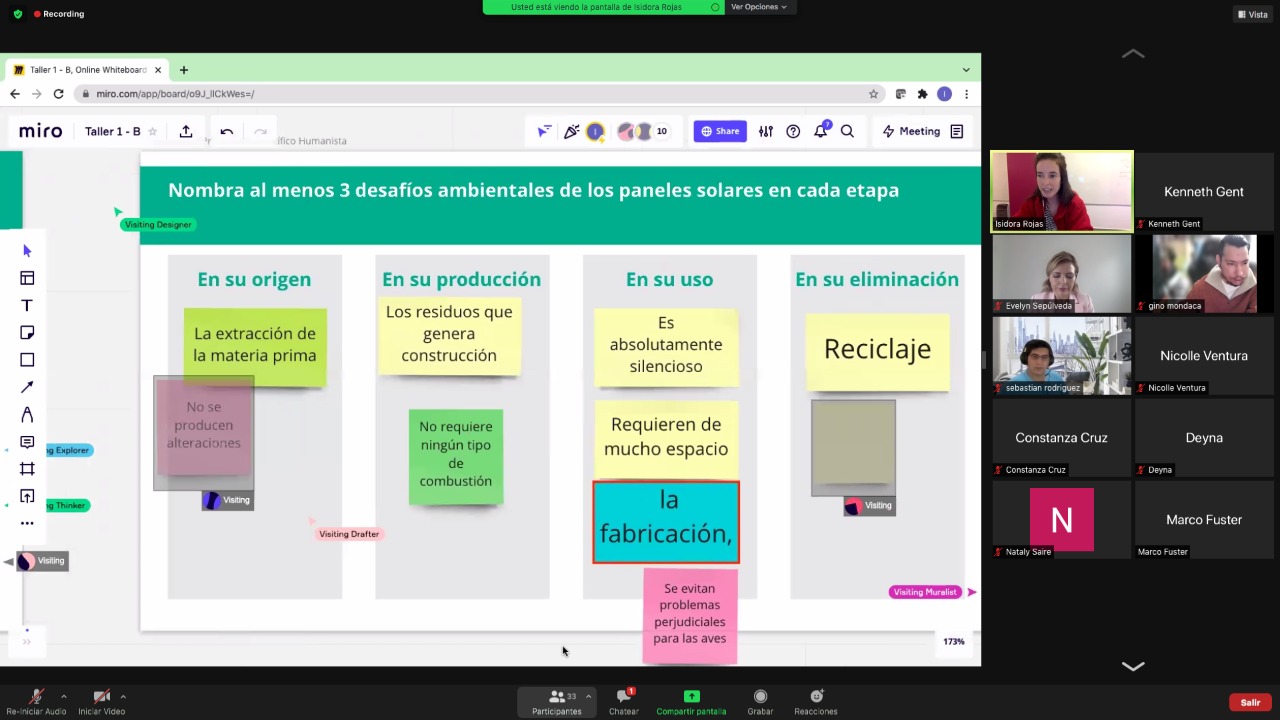Open Miro notifications bell
The image size is (1280, 720).
tap(820, 131)
